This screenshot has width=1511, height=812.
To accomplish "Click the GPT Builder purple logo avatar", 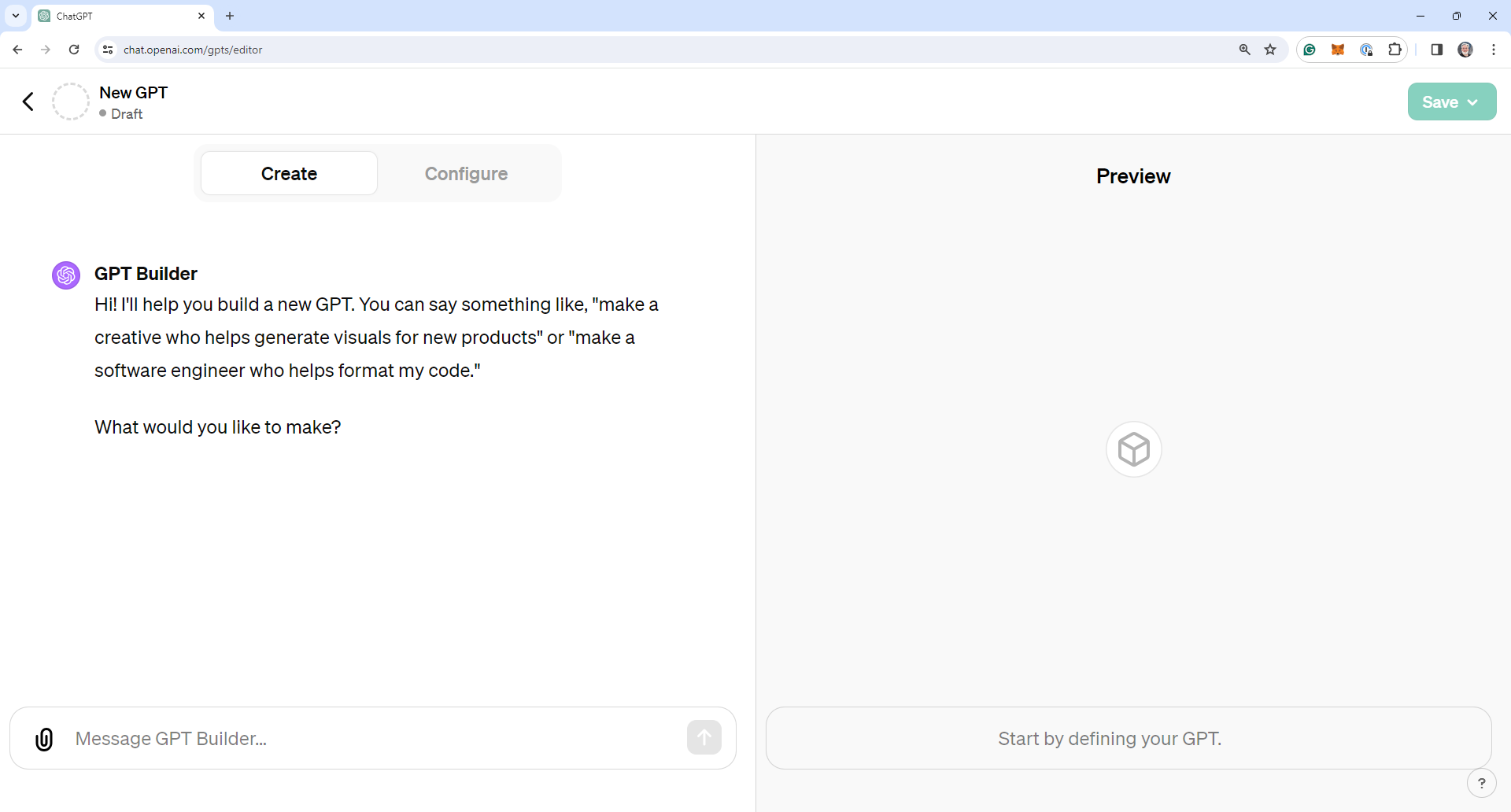I will pyautogui.click(x=66, y=275).
